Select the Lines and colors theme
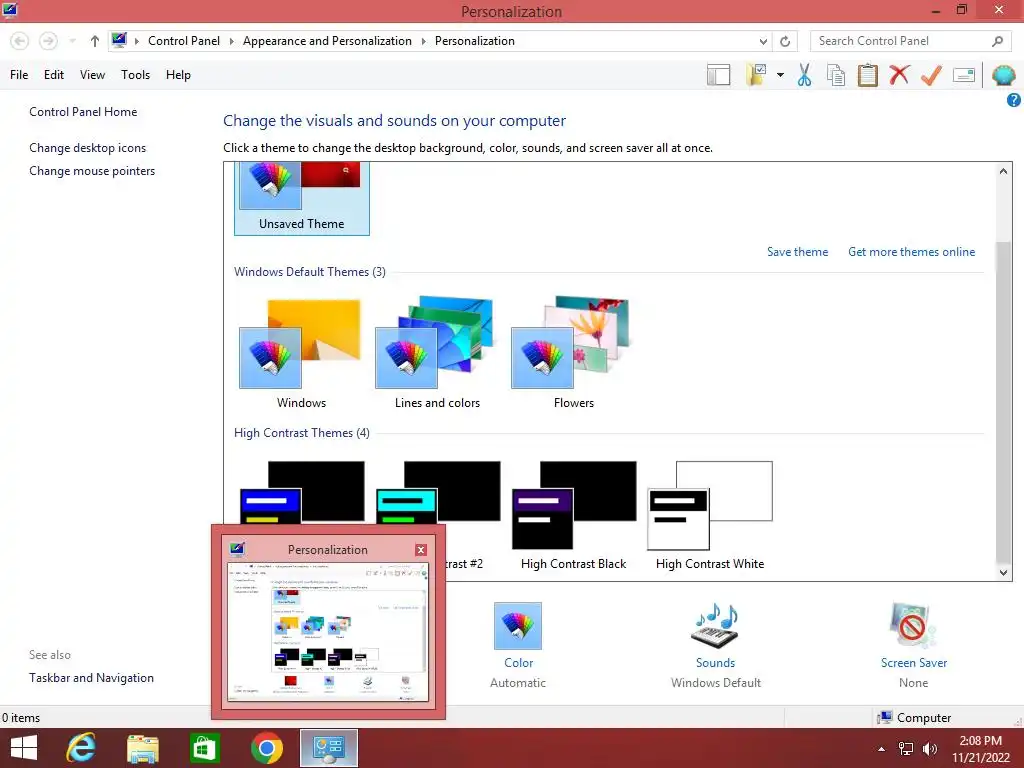 437,353
